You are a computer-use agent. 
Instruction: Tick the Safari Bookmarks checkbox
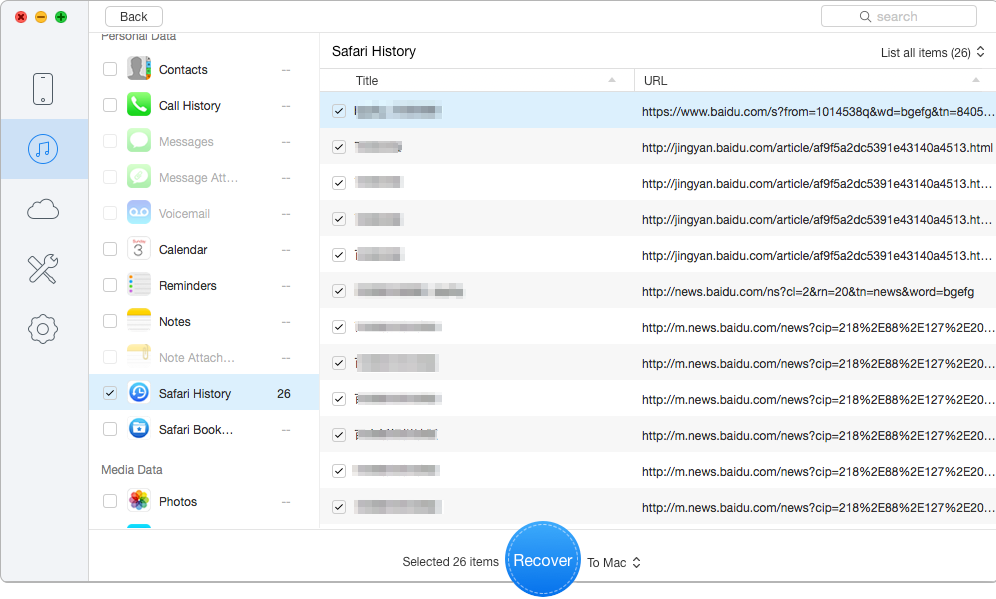click(110, 429)
